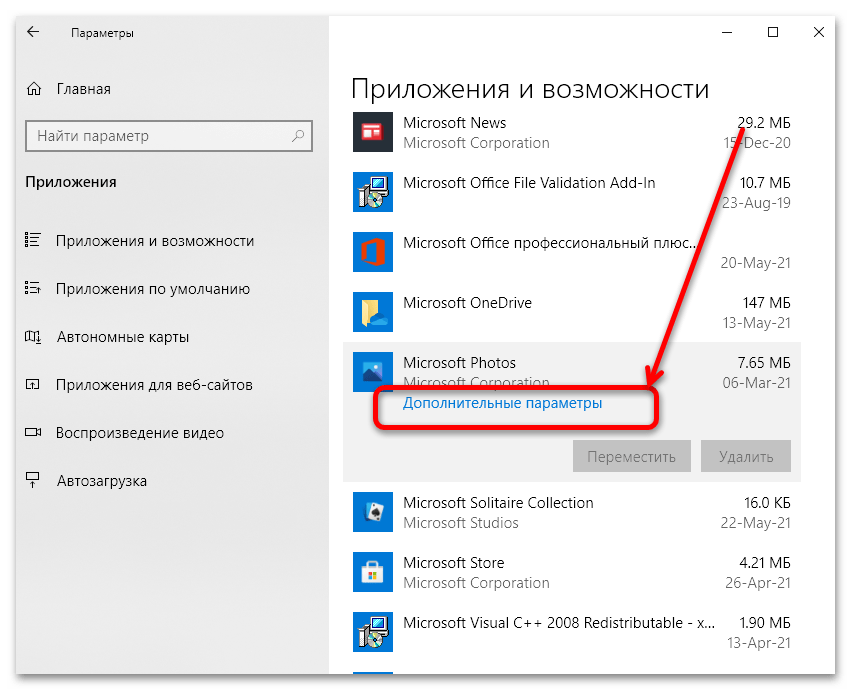Viewport: 851px width, 690px height.
Task: Click the 29.2 МБ size value
Action: pyautogui.click(x=764, y=123)
